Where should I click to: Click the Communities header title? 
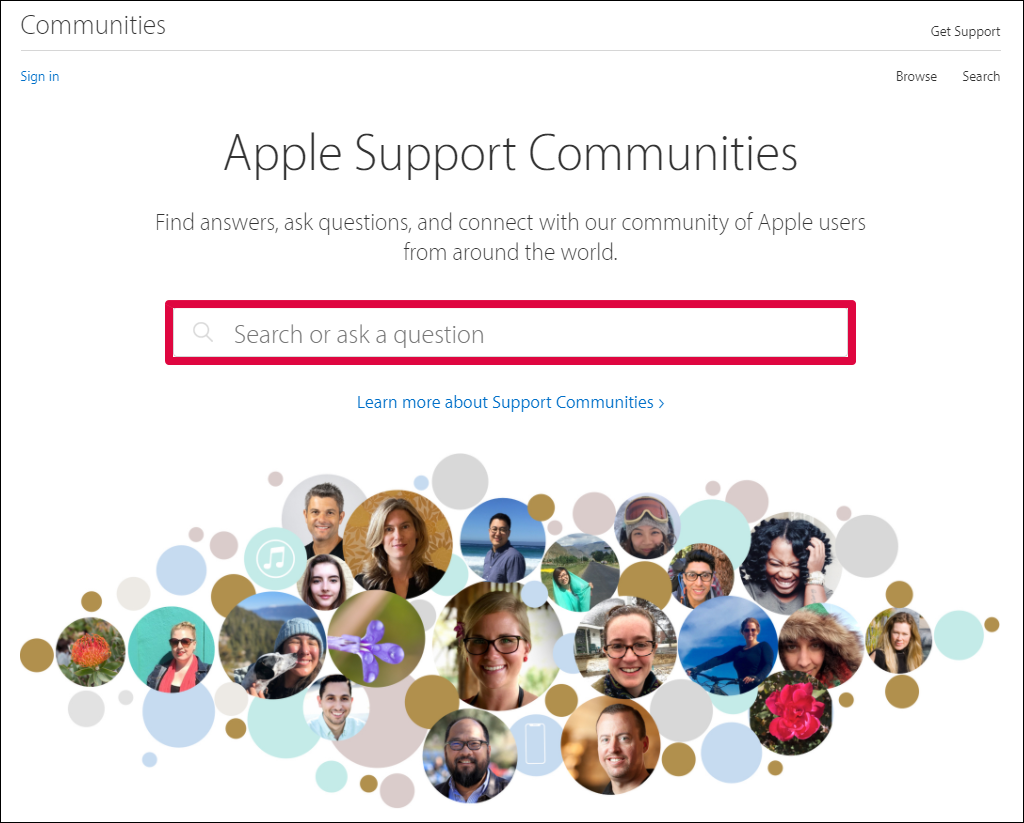[93, 25]
